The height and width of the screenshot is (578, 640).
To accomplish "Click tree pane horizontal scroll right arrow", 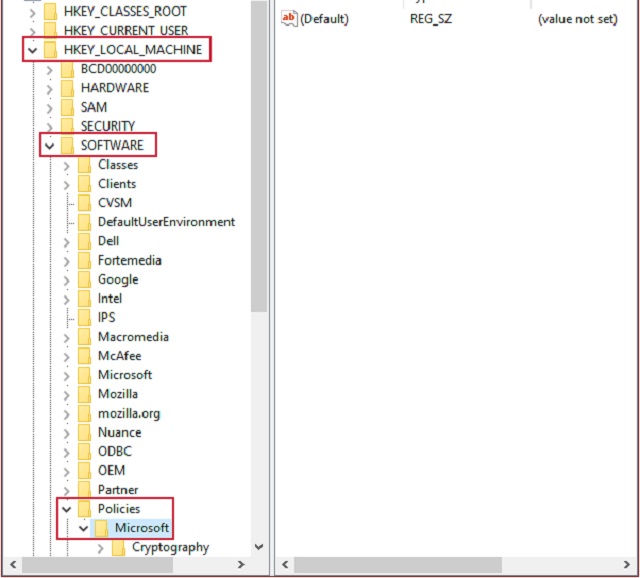I will tap(241, 565).
